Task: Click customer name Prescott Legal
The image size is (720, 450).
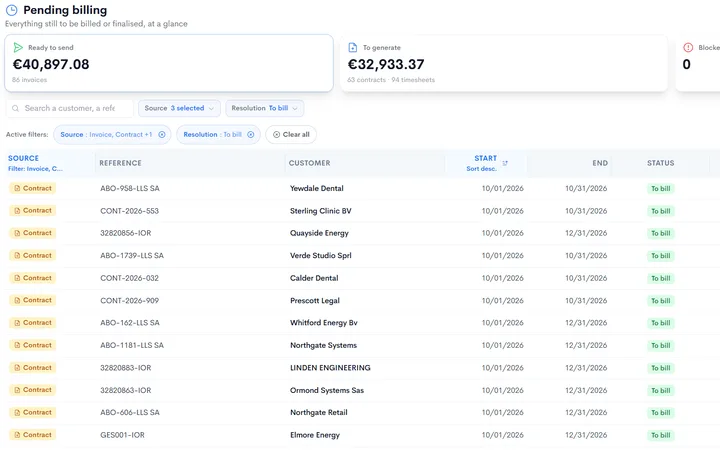Action: click(x=315, y=300)
